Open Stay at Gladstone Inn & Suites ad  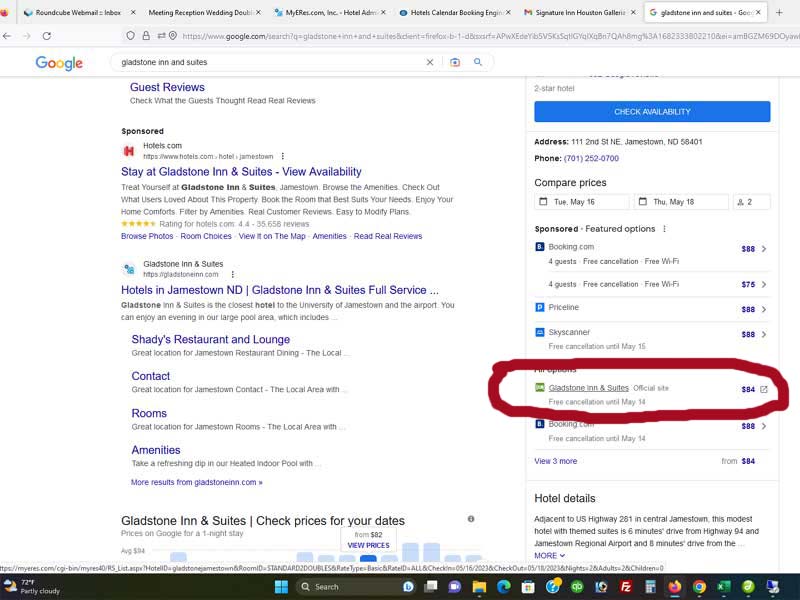[x=241, y=172]
